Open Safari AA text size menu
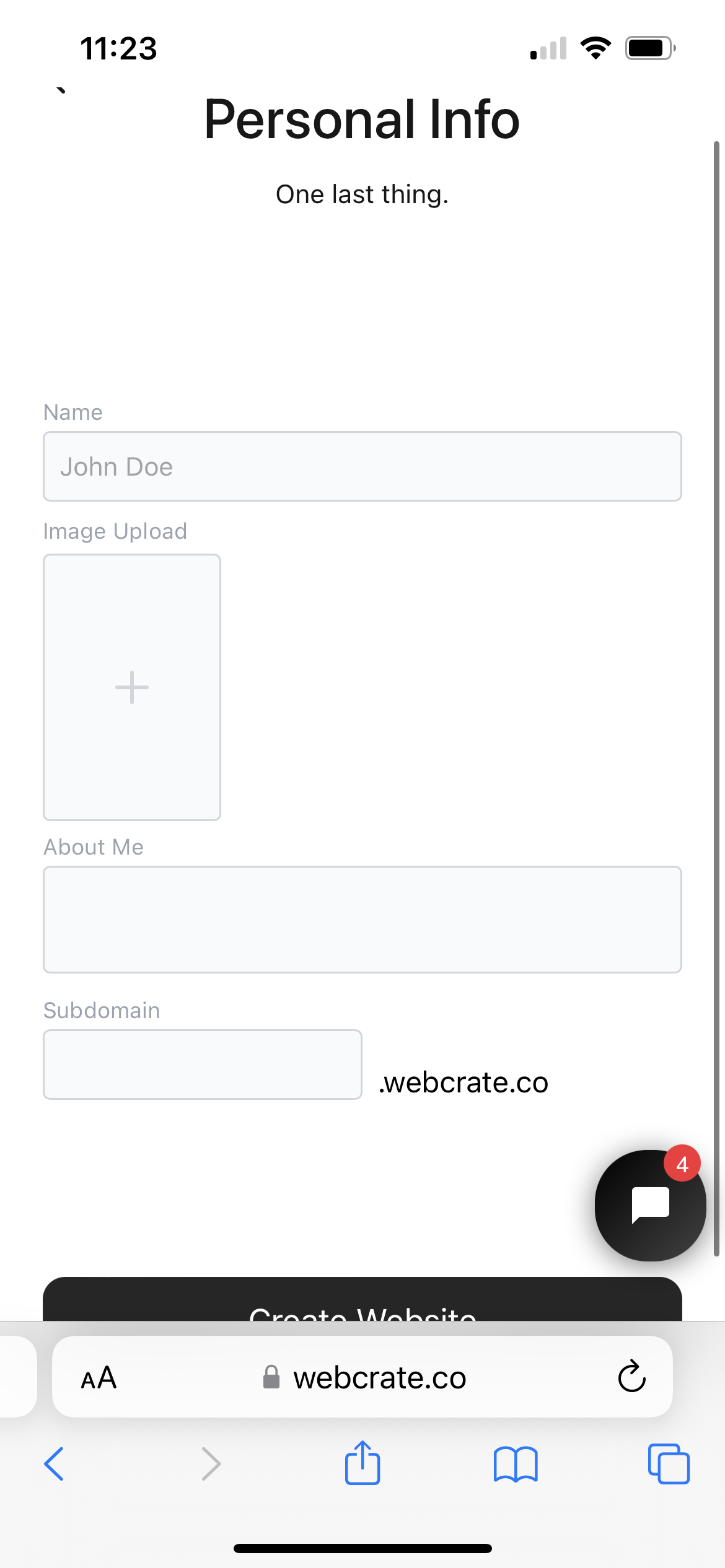Screen dimensions: 725x1568 click(x=99, y=1379)
